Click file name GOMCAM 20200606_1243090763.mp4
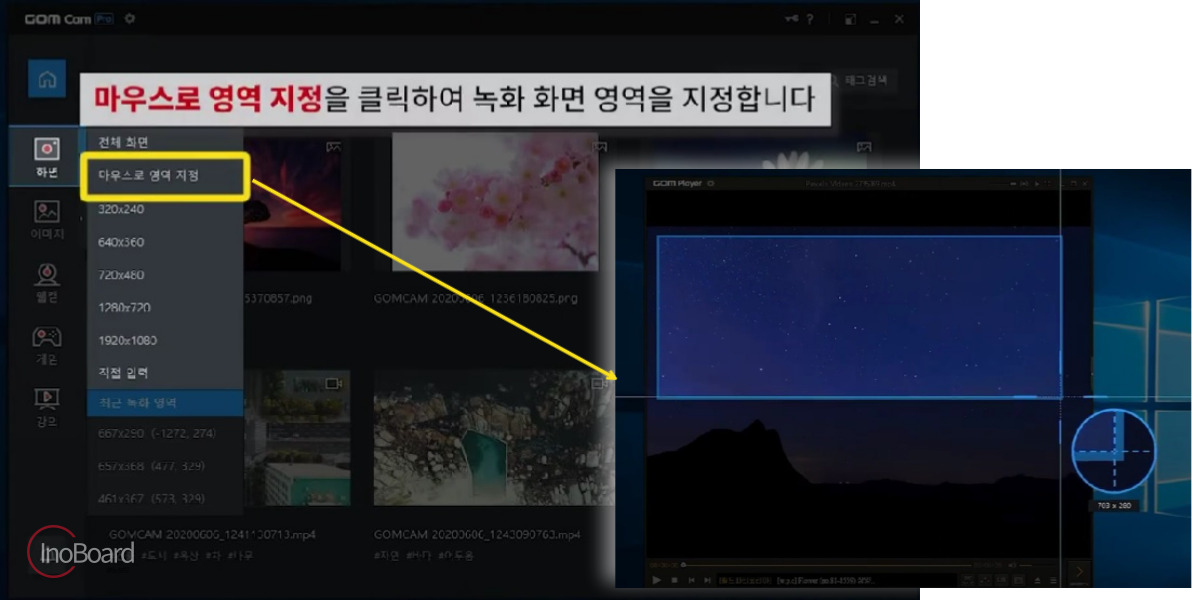Screen dimensions: 1200x600 (477, 535)
